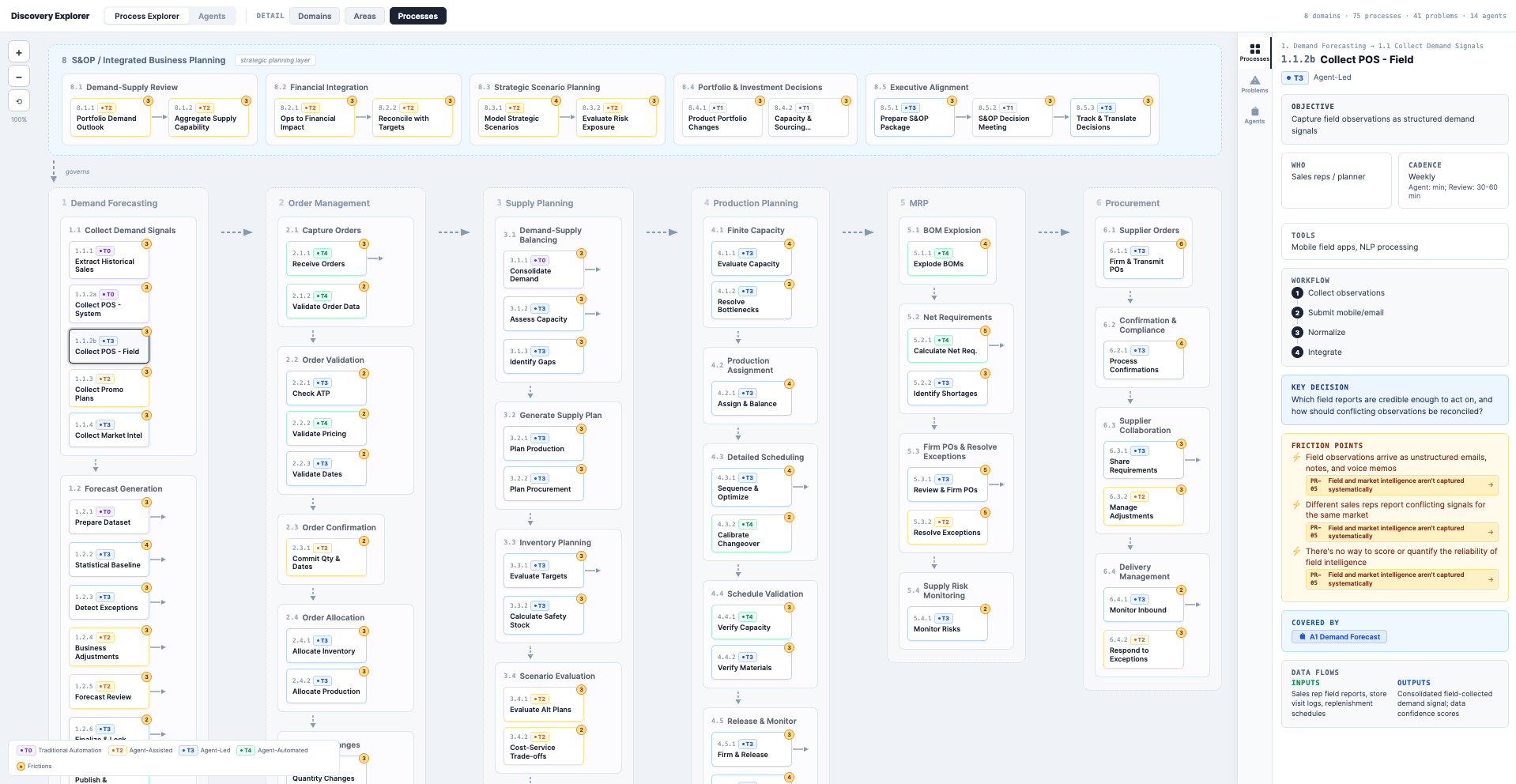Click friction badge on Firm & Transmit POs
1516x784 pixels.
(x=1181, y=243)
